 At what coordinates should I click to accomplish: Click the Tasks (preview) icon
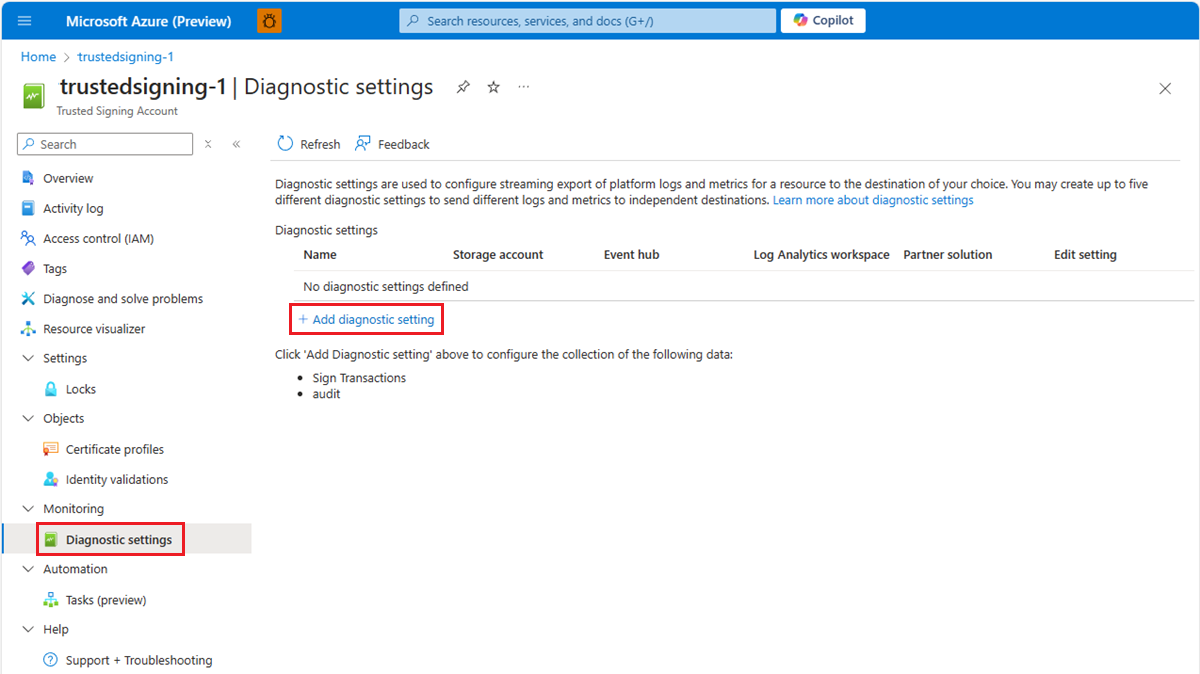(x=51, y=600)
